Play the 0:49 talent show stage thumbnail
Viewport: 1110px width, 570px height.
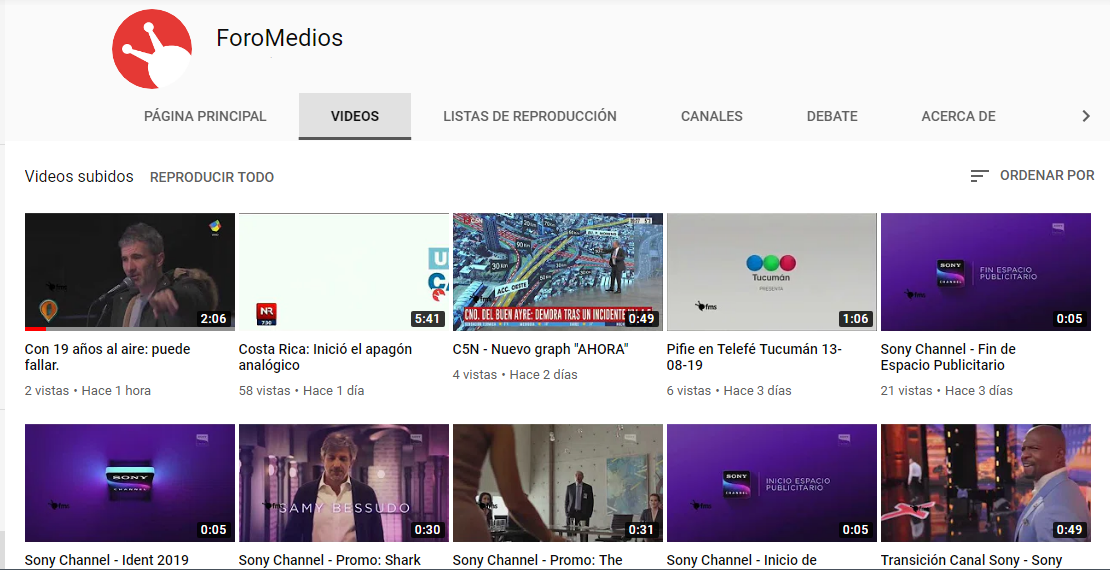[x=985, y=483]
